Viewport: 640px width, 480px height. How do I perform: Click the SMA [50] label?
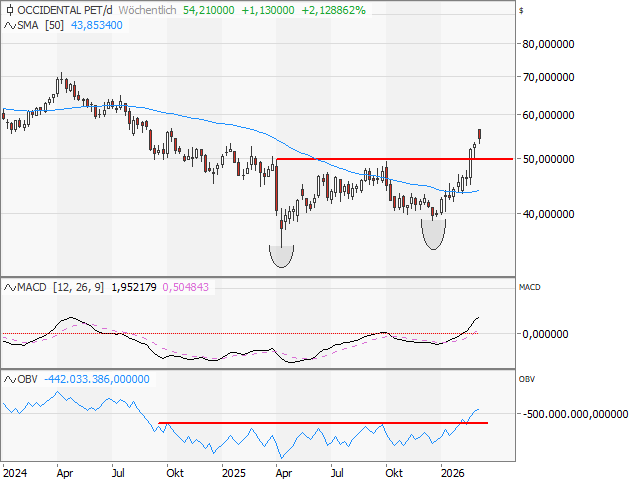(40, 25)
